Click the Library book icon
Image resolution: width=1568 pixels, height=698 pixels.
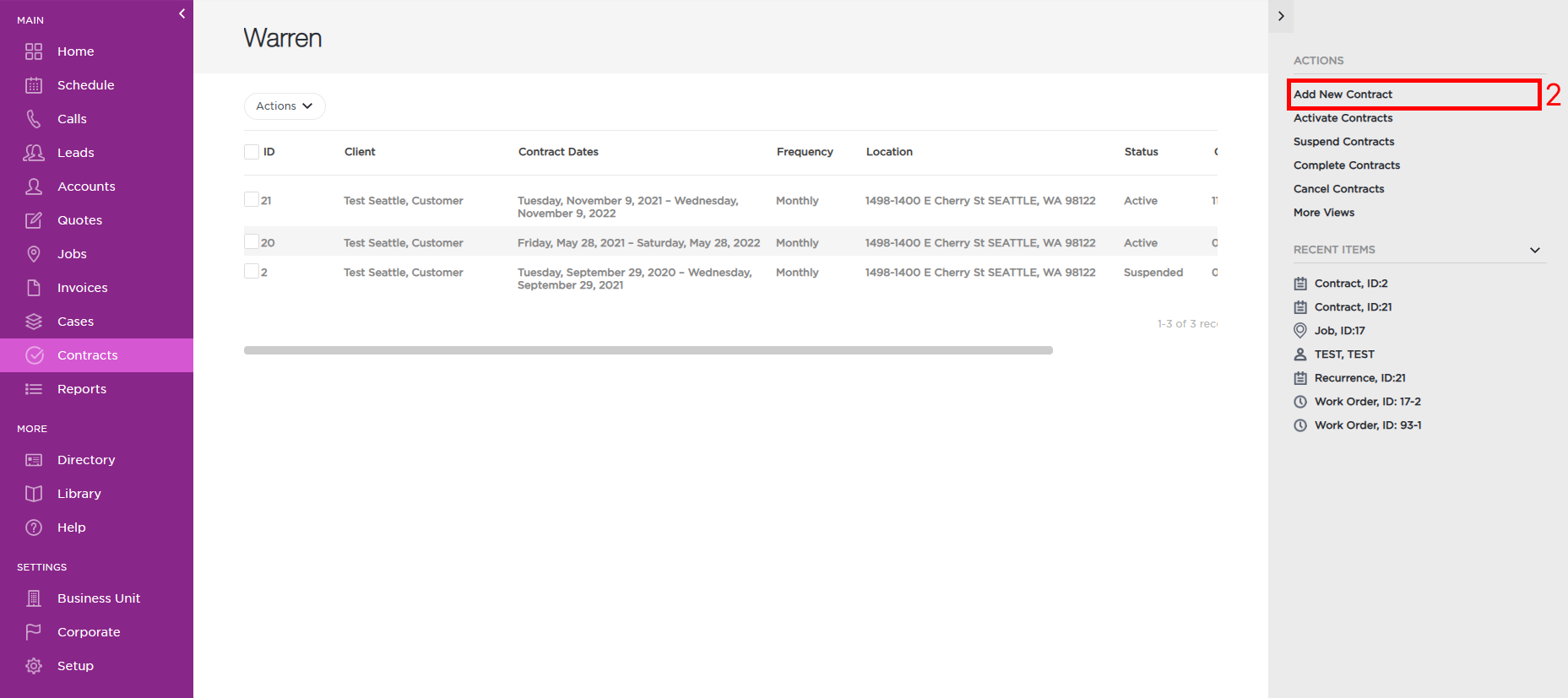tap(34, 494)
